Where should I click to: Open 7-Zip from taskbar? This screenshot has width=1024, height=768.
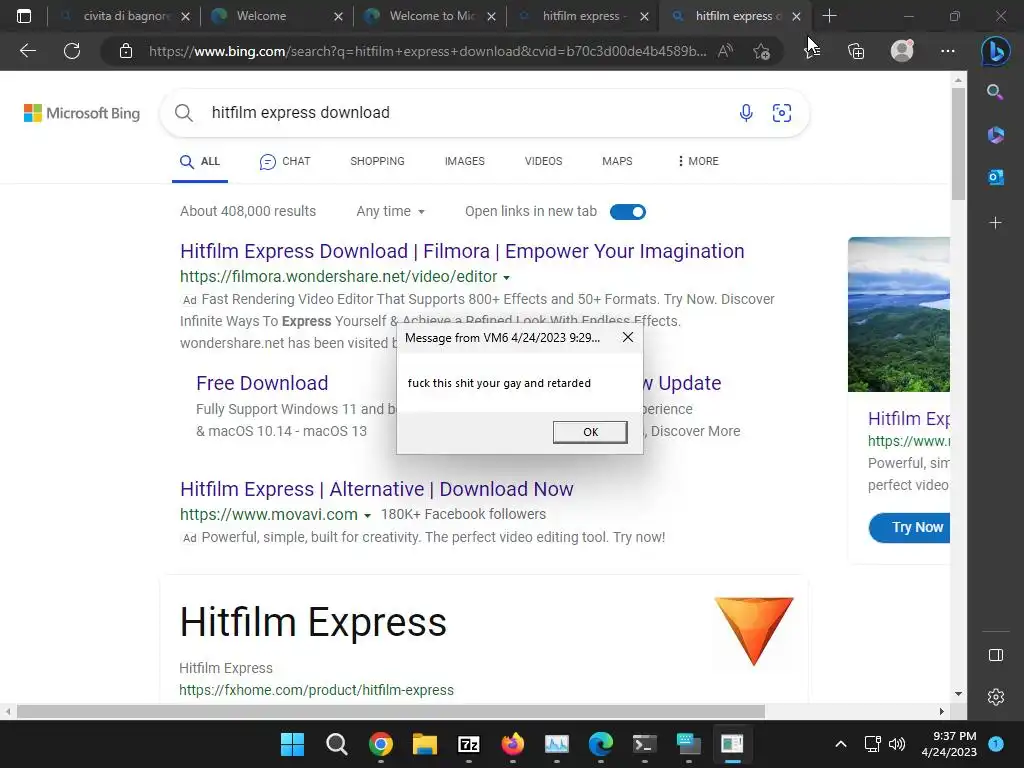[x=468, y=744]
